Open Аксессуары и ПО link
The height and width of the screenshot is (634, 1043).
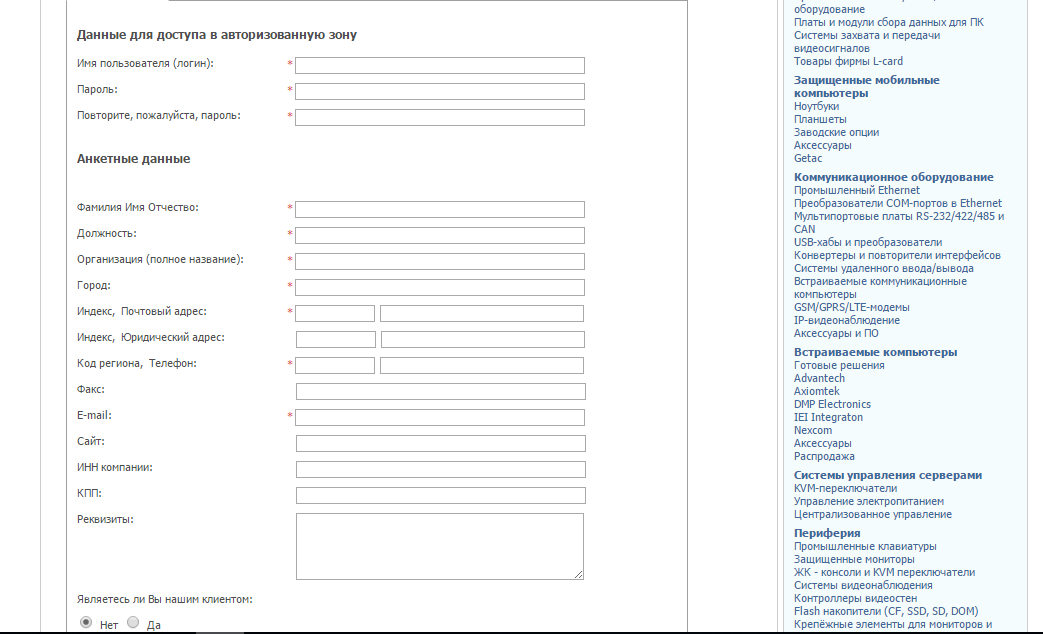[x=836, y=333]
